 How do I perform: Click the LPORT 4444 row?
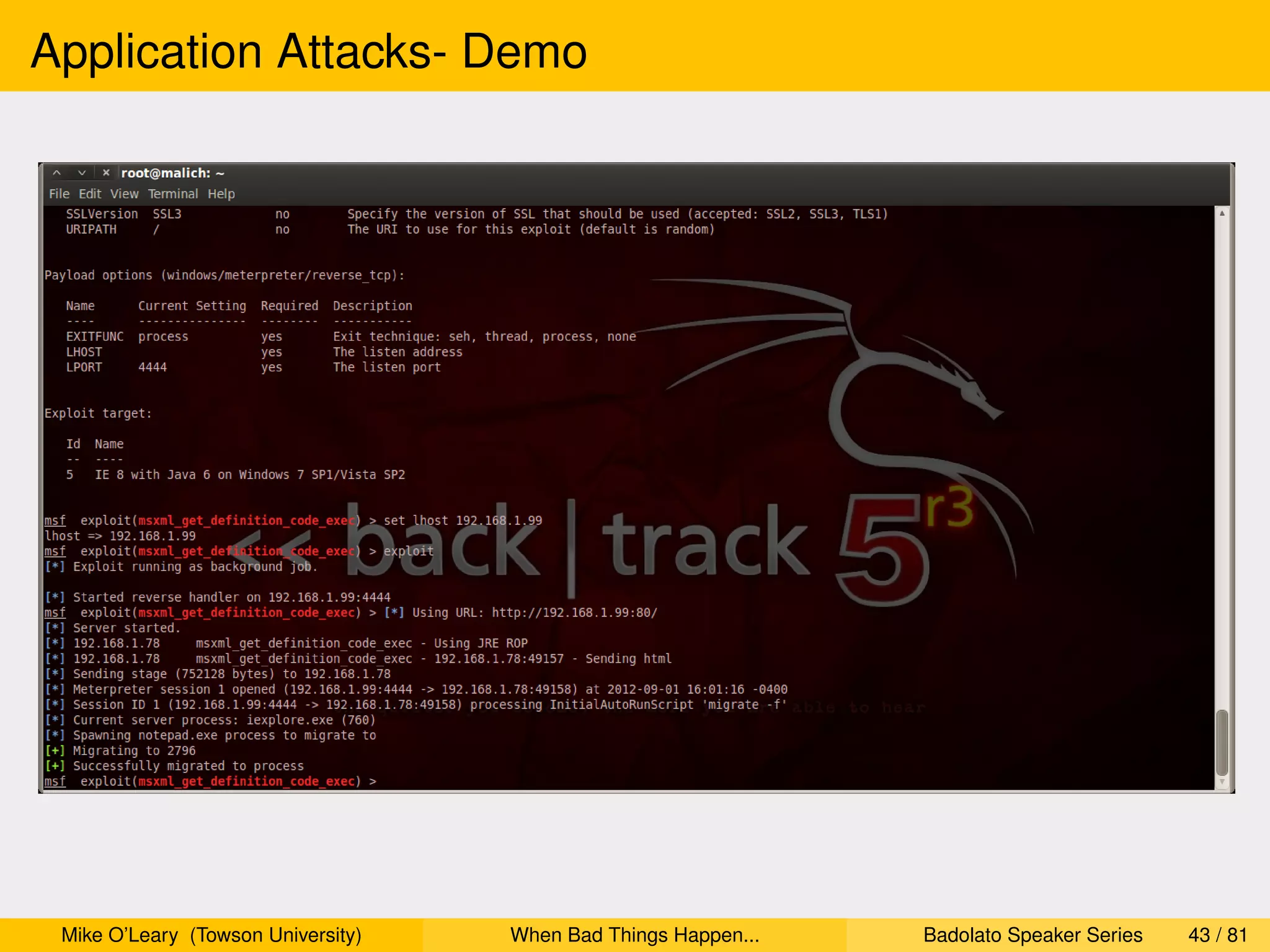253,367
